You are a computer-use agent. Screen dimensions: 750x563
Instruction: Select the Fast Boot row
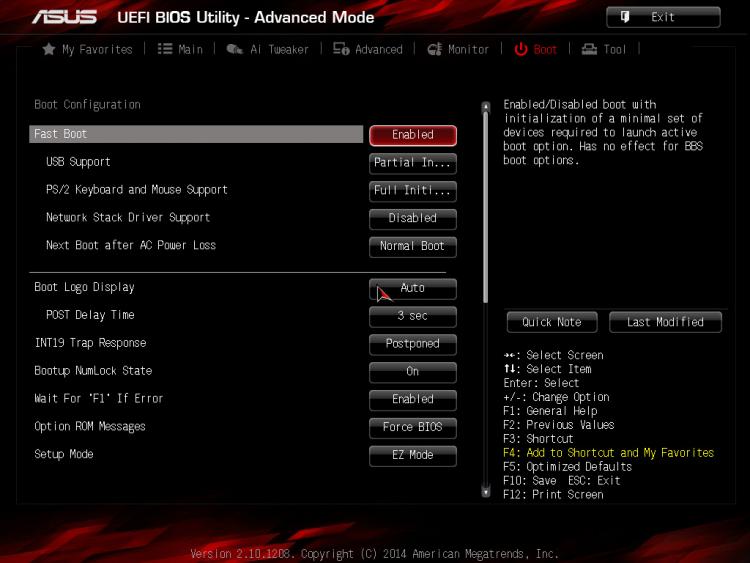196,134
